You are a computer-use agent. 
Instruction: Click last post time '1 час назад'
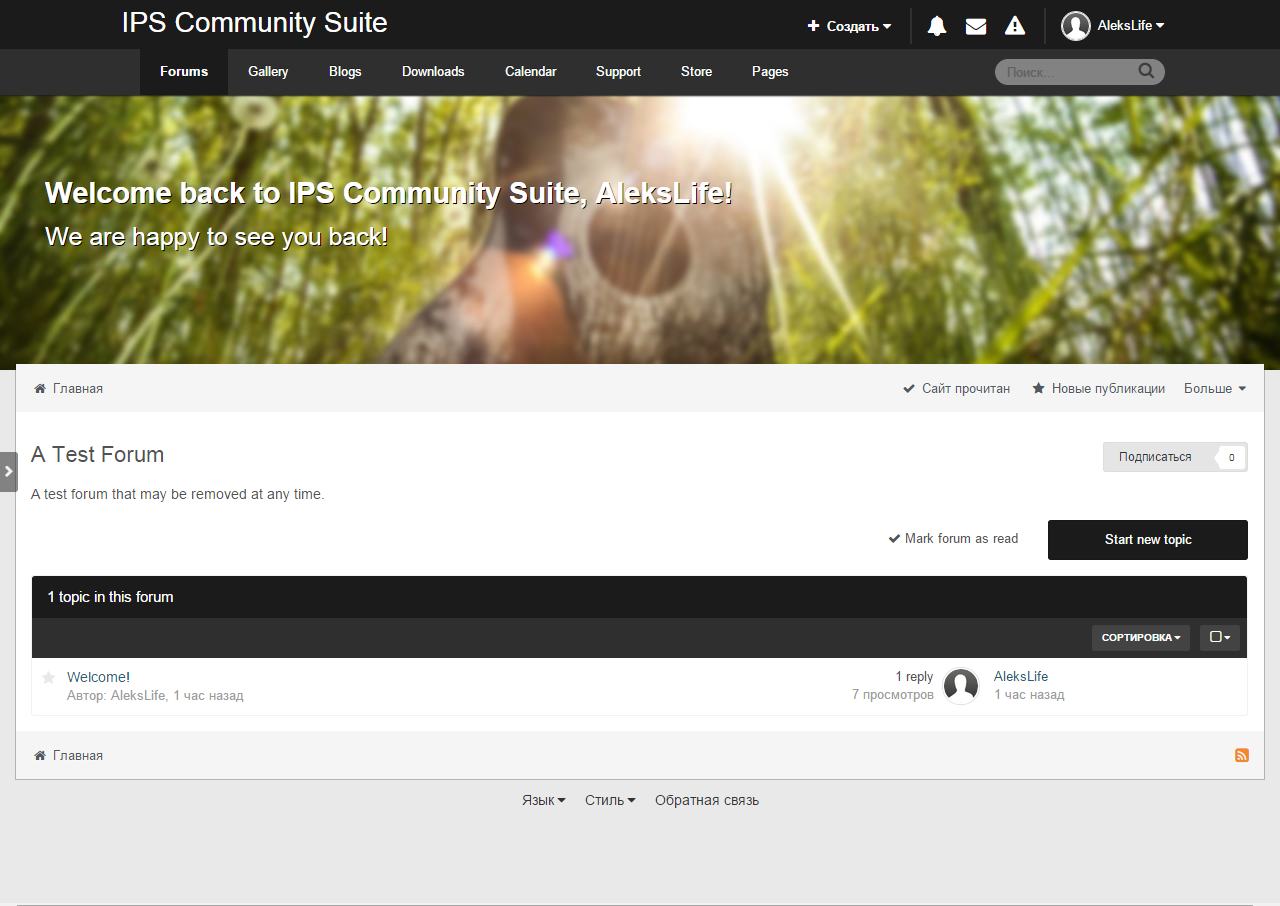click(x=1029, y=694)
